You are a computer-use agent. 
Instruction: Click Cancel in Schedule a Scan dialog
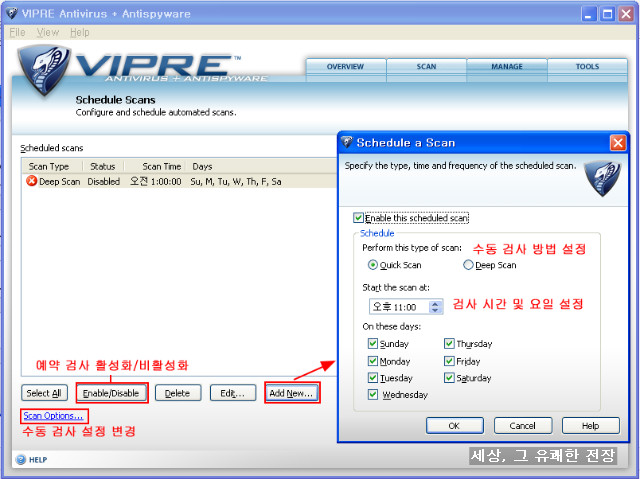(x=522, y=426)
